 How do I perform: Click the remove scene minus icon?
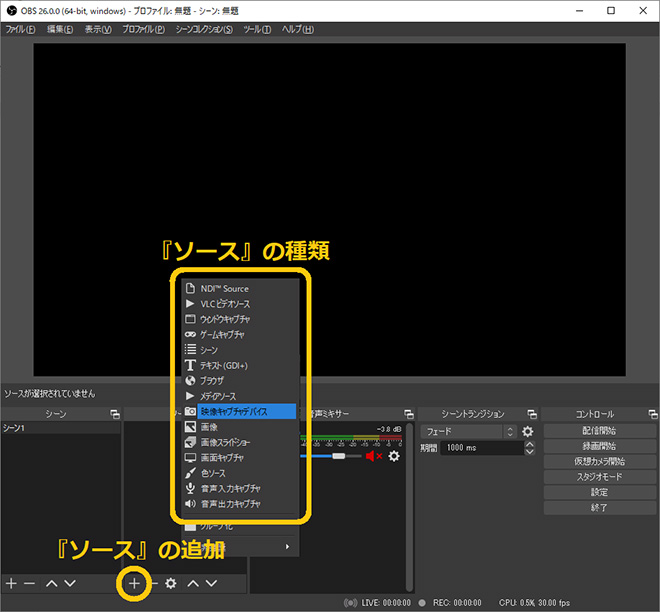click(x=29, y=583)
